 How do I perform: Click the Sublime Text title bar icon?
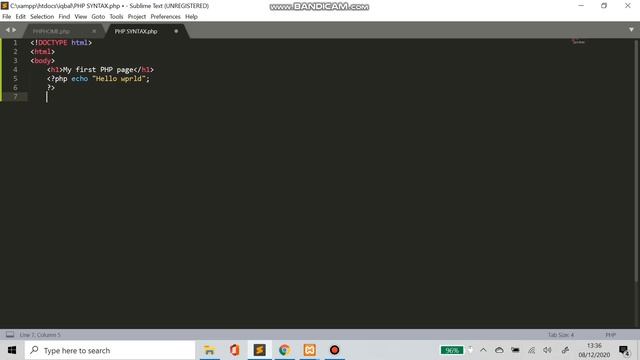click(x=4, y=6)
